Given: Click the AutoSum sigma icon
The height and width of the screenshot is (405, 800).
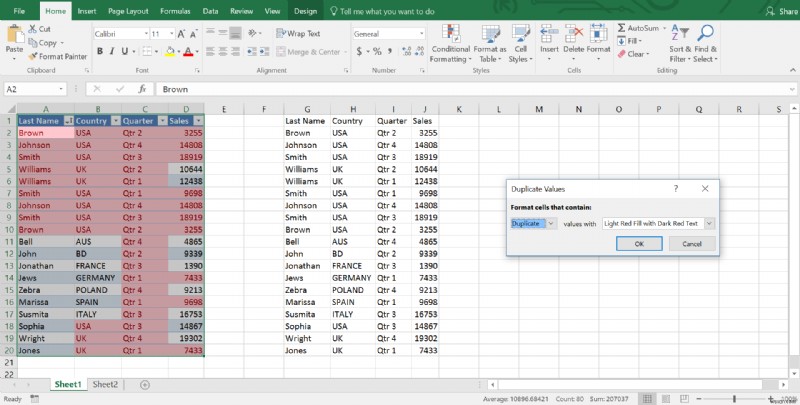Looking at the screenshot, I should 621,28.
